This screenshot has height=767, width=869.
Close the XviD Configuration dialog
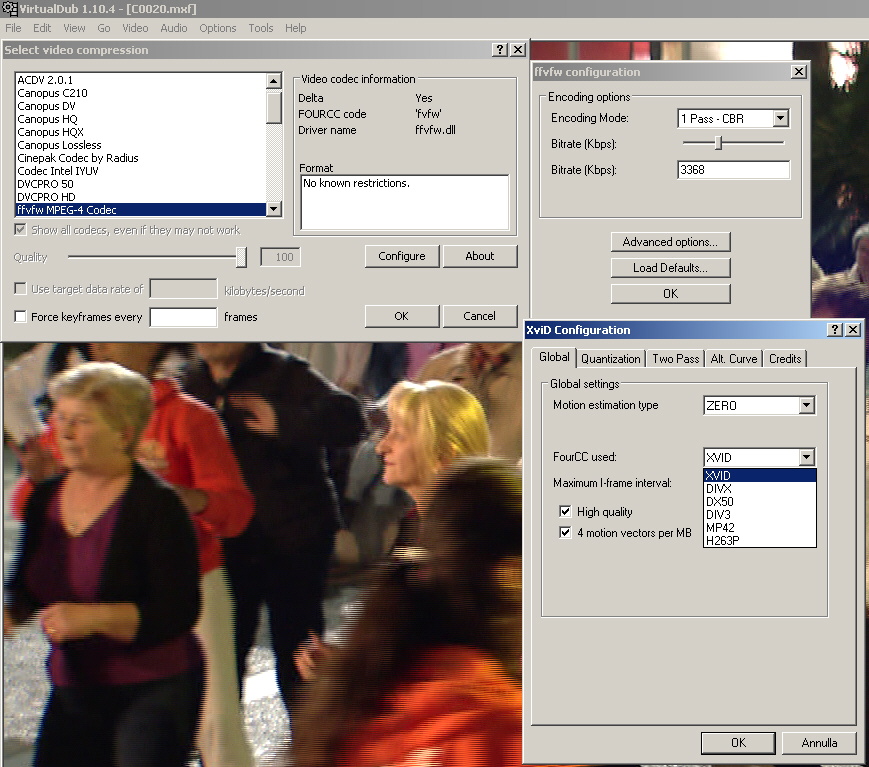click(853, 330)
